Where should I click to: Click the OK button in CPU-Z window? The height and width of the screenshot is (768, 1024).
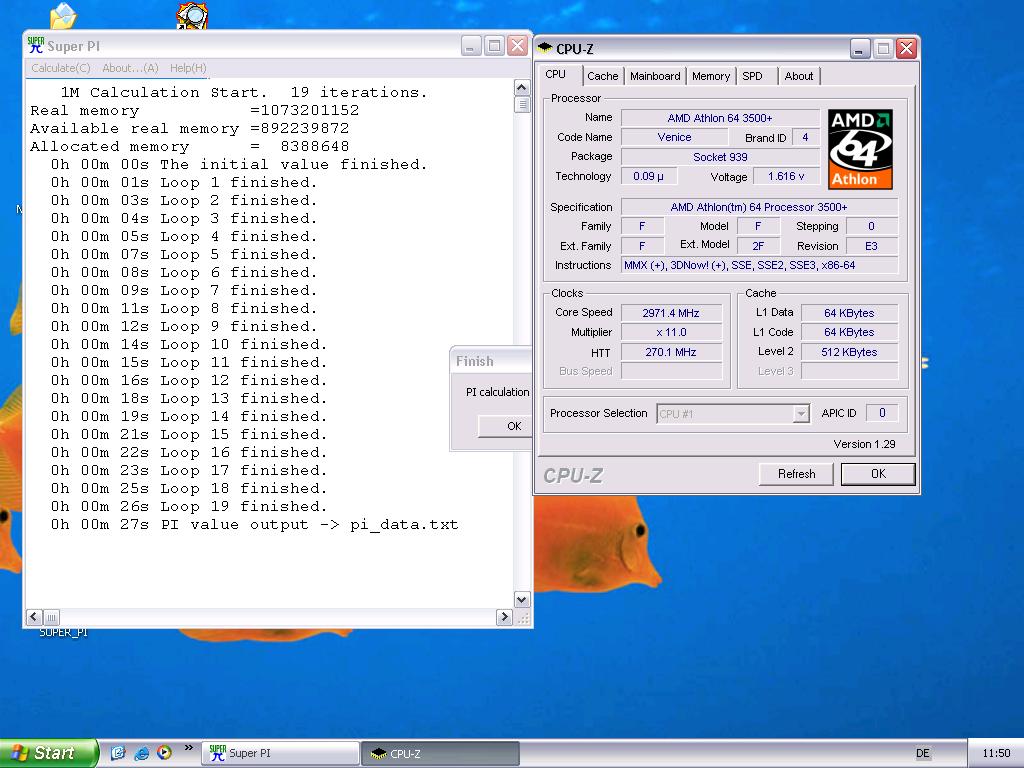click(x=878, y=473)
